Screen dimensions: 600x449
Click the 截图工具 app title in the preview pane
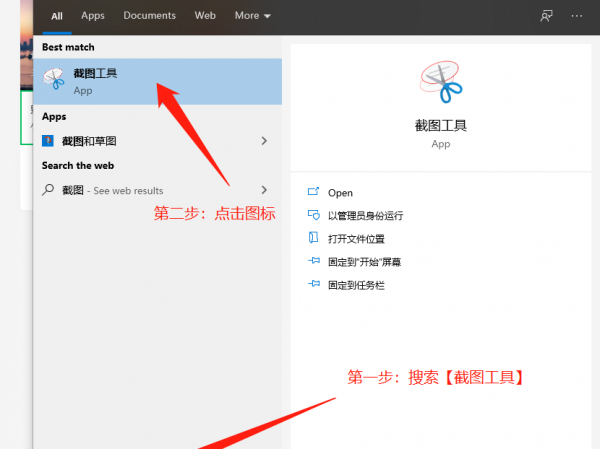[x=441, y=126]
